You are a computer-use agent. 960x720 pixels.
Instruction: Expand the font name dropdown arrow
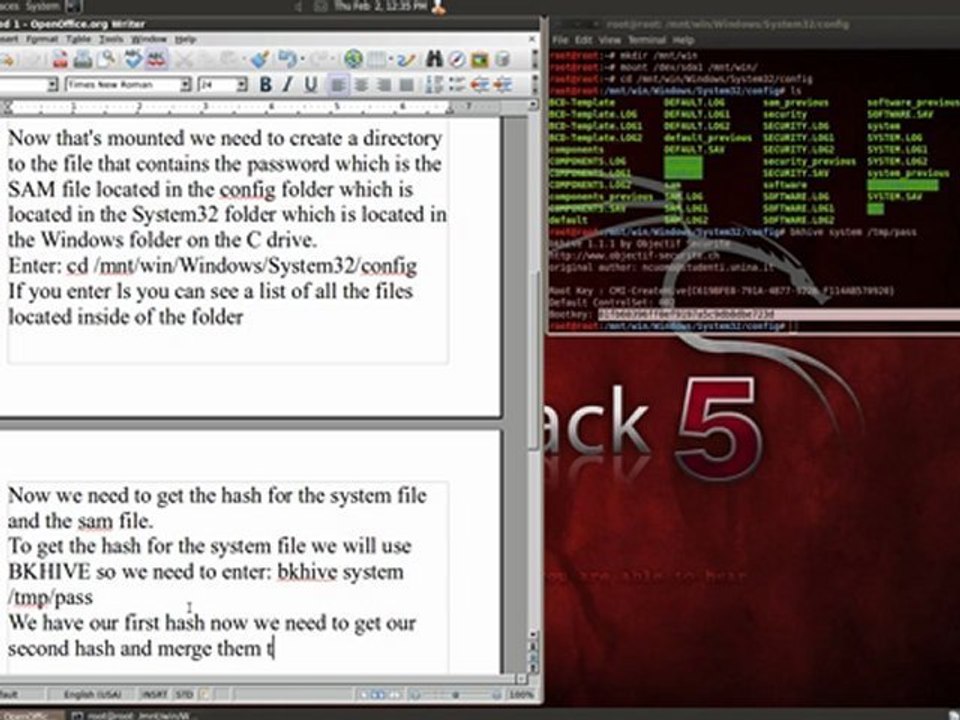(x=186, y=84)
